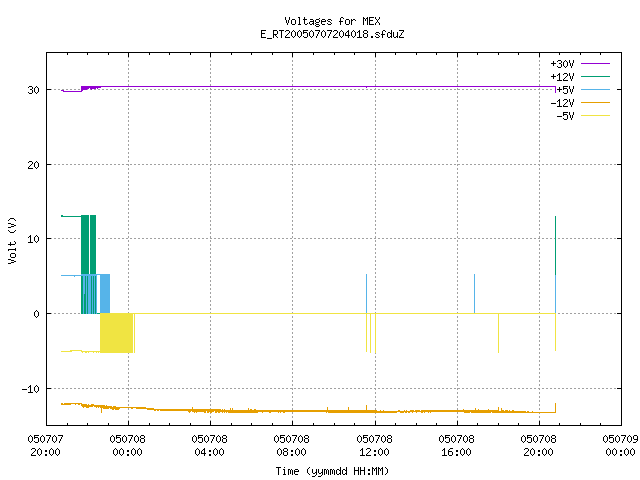Click the y-axis tick label 10

click(33, 239)
